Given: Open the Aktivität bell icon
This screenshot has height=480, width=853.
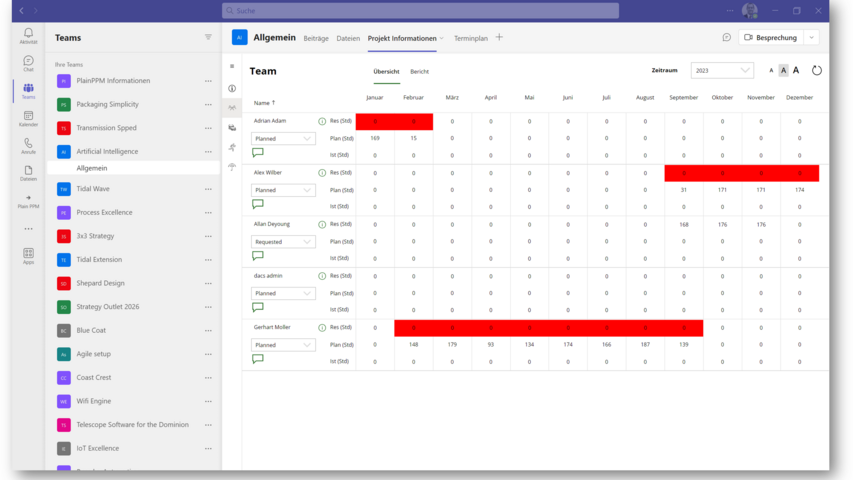Looking at the screenshot, I should [x=28, y=35].
